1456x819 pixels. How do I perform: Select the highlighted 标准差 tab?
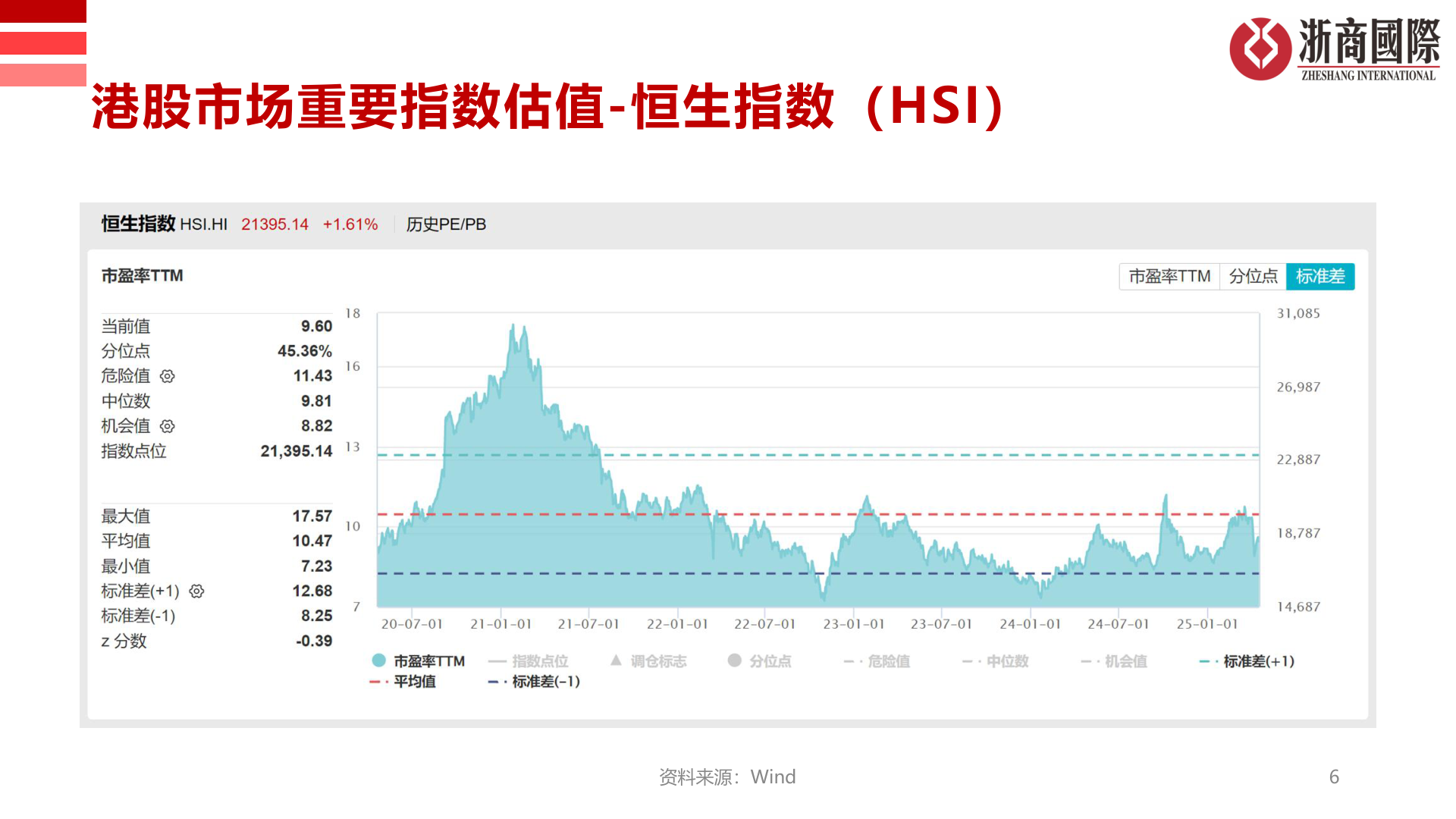pos(1320,276)
